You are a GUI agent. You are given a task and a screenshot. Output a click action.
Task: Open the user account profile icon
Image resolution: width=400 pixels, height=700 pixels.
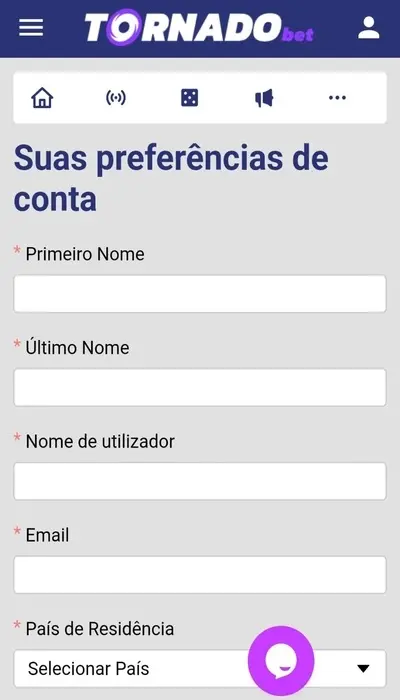pyautogui.click(x=369, y=28)
